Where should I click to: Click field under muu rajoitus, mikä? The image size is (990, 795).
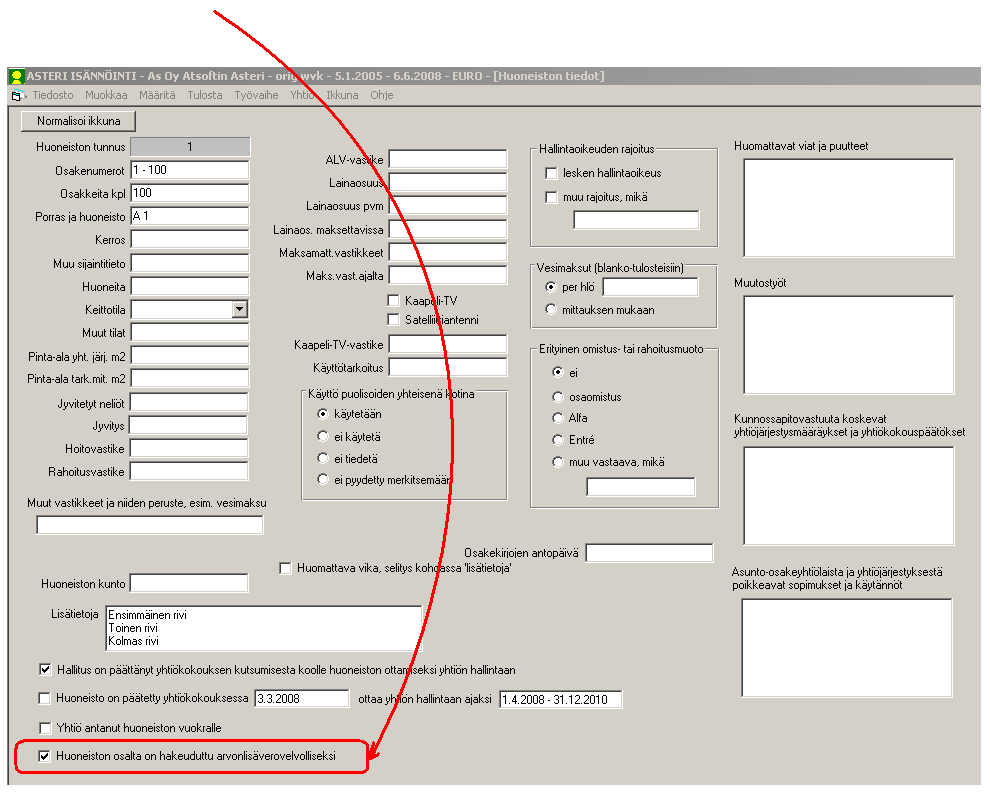pyautogui.click(x=636, y=220)
